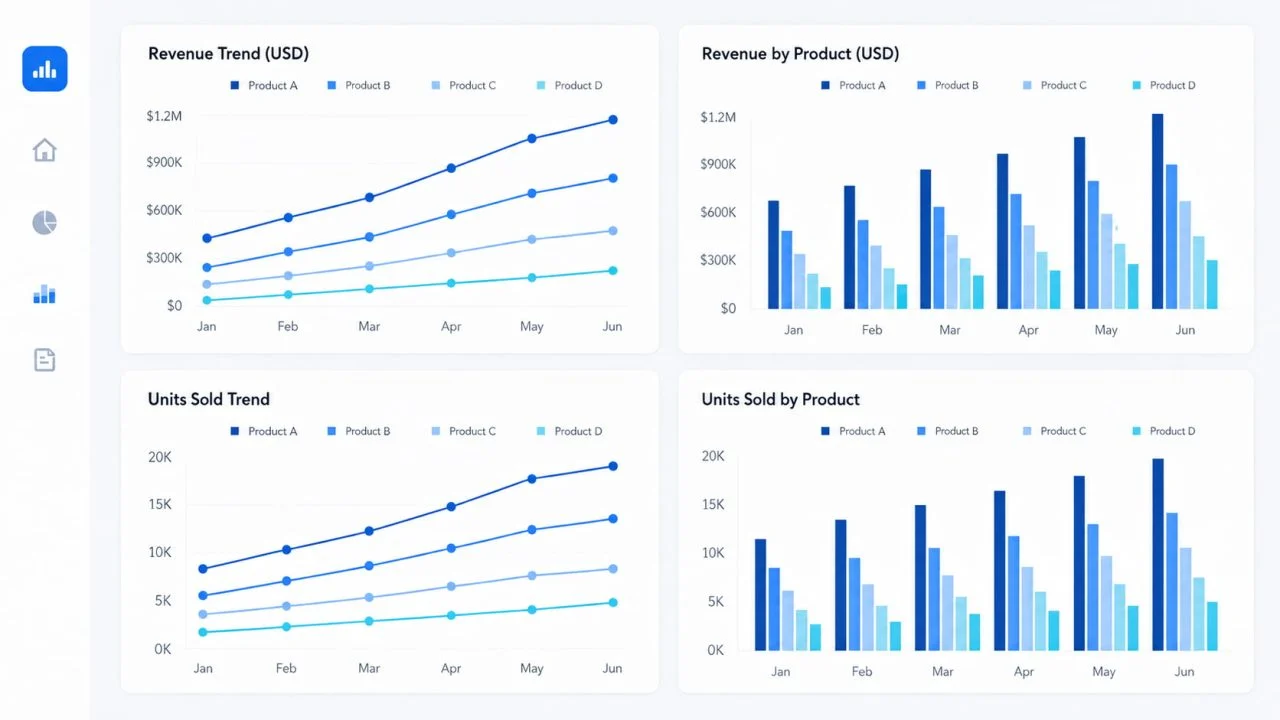
Task: Select Product A's Jun bar in Units Sold by Product
Action: point(1158,555)
